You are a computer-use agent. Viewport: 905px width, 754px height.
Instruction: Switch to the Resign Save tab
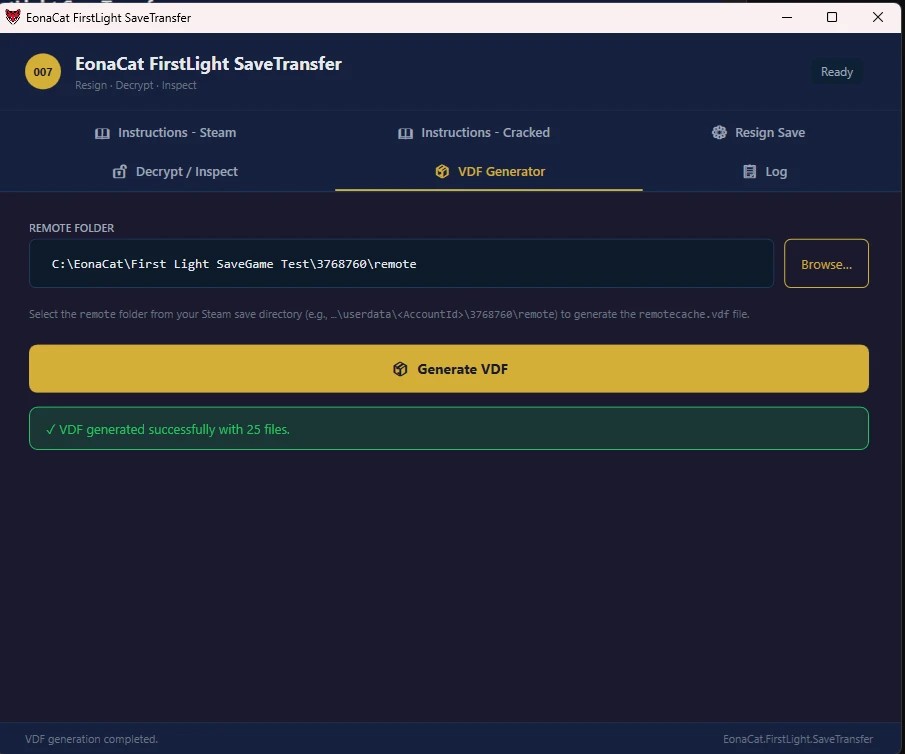tap(758, 133)
